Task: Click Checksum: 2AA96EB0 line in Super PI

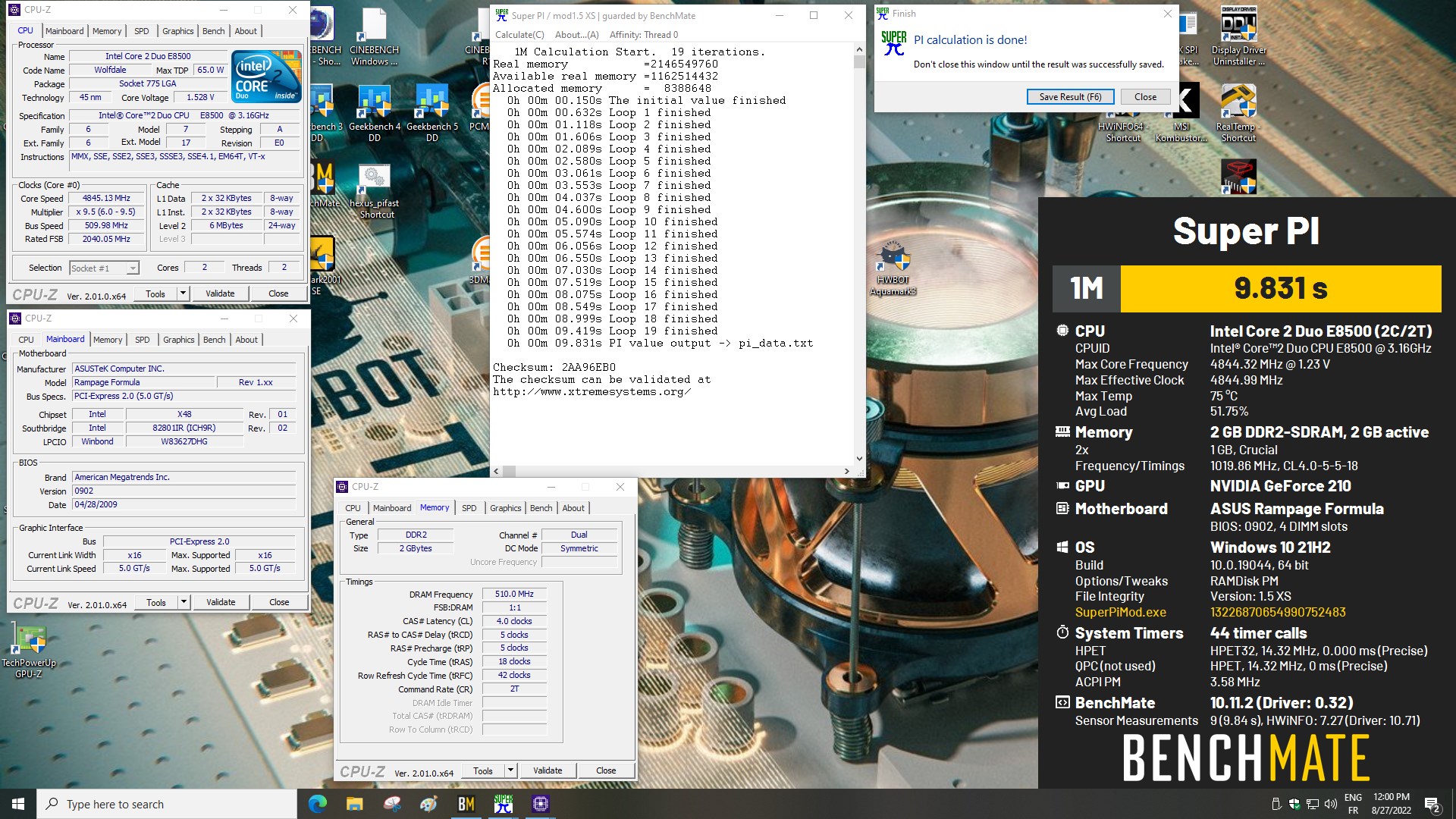Action: pos(554,368)
